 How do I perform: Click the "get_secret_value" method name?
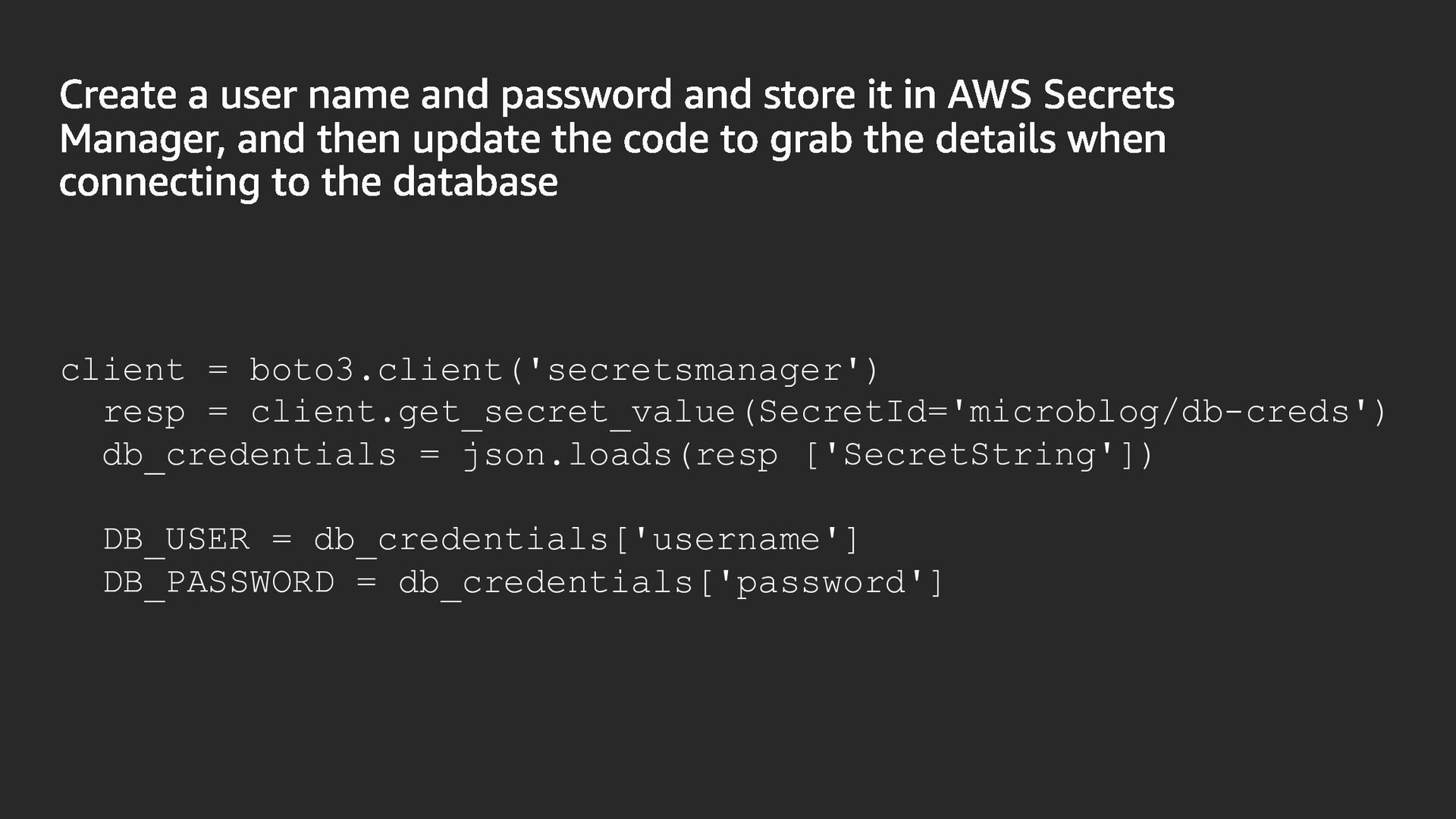566,413
